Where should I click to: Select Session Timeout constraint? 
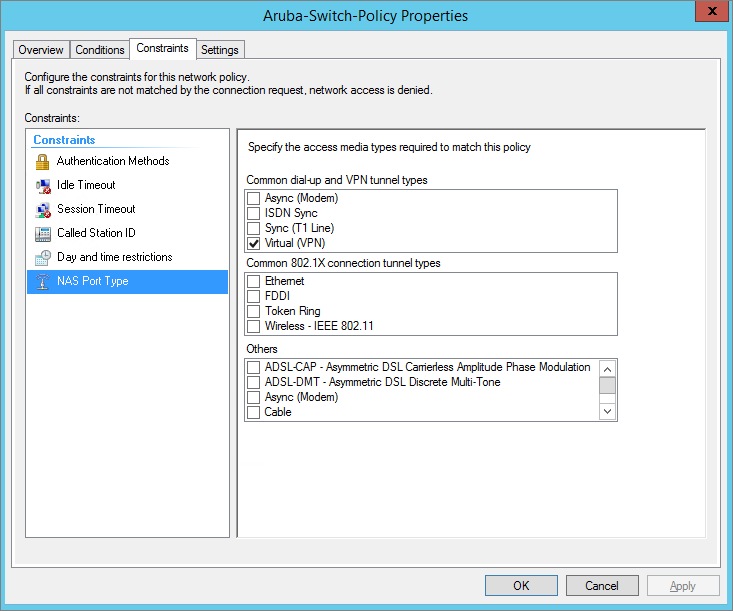tap(127, 209)
